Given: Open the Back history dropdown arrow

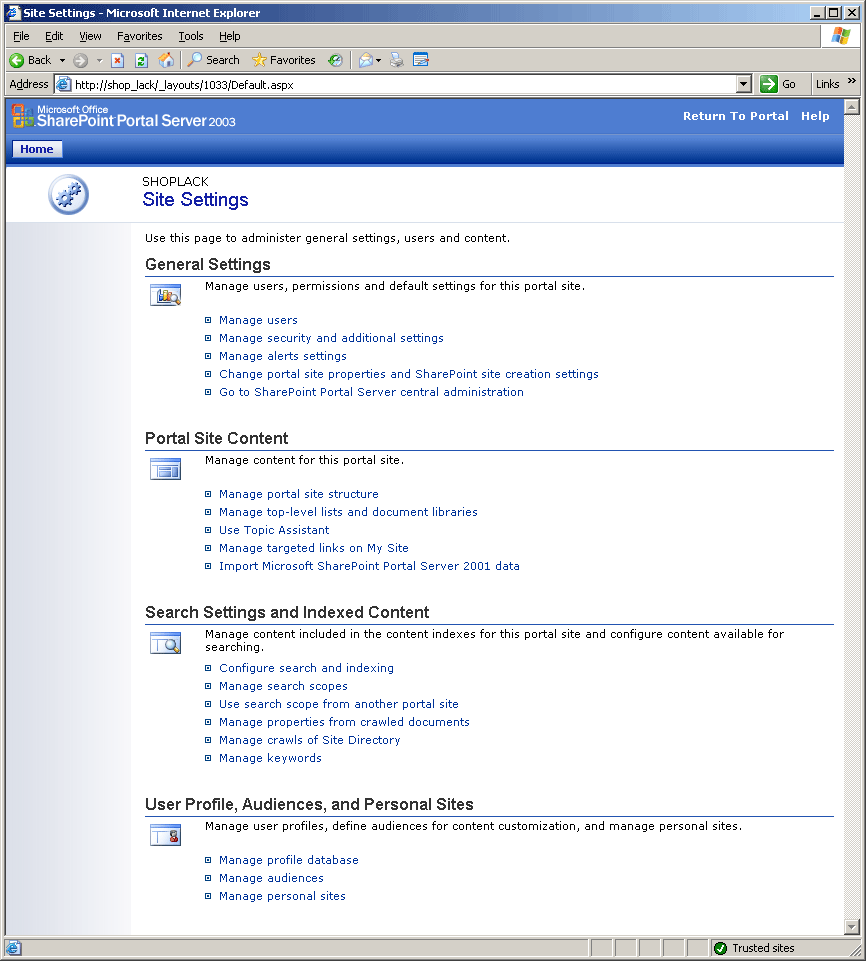Looking at the screenshot, I should click(62, 60).
